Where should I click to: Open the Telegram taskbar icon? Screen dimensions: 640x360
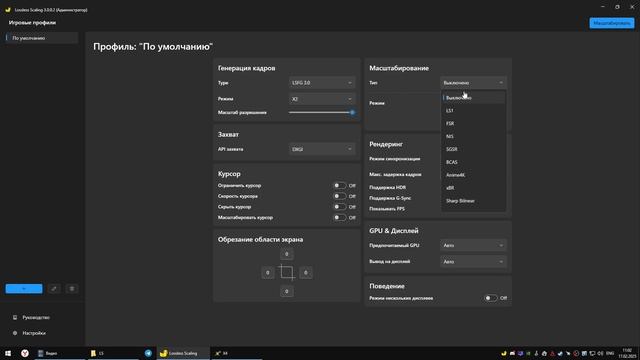[148, 353]
